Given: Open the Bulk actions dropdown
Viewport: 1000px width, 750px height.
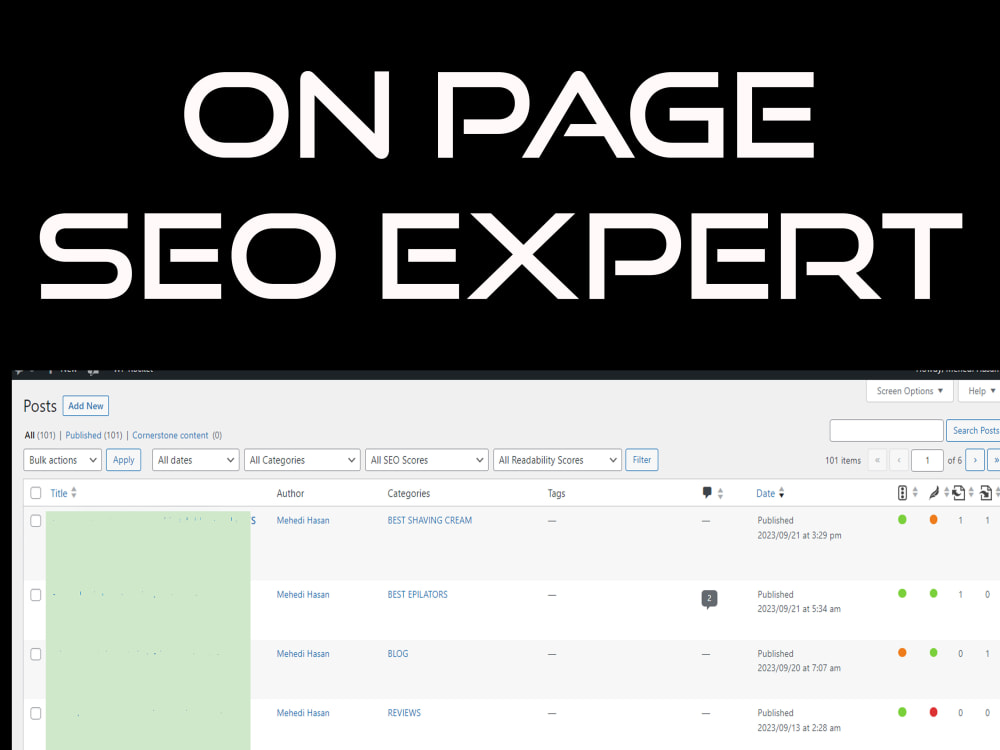Looking at the screenshot, I should pos(62,460).
